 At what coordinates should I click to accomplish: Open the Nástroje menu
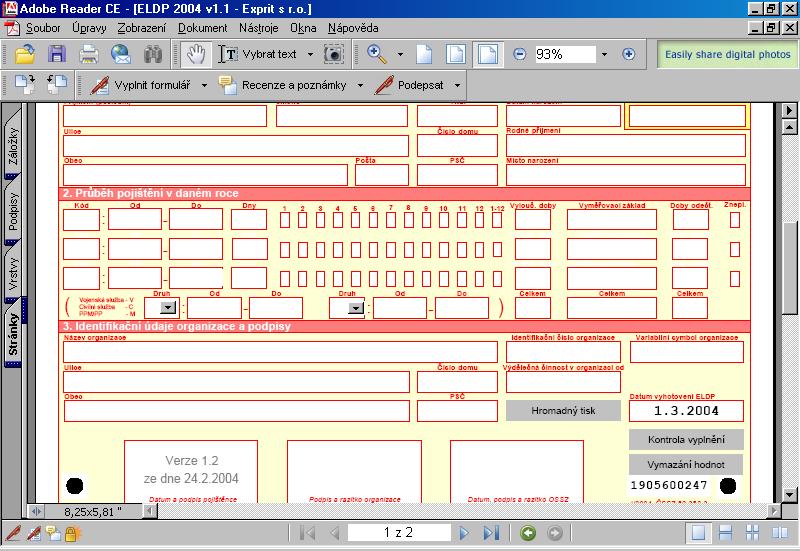(259, 28)
